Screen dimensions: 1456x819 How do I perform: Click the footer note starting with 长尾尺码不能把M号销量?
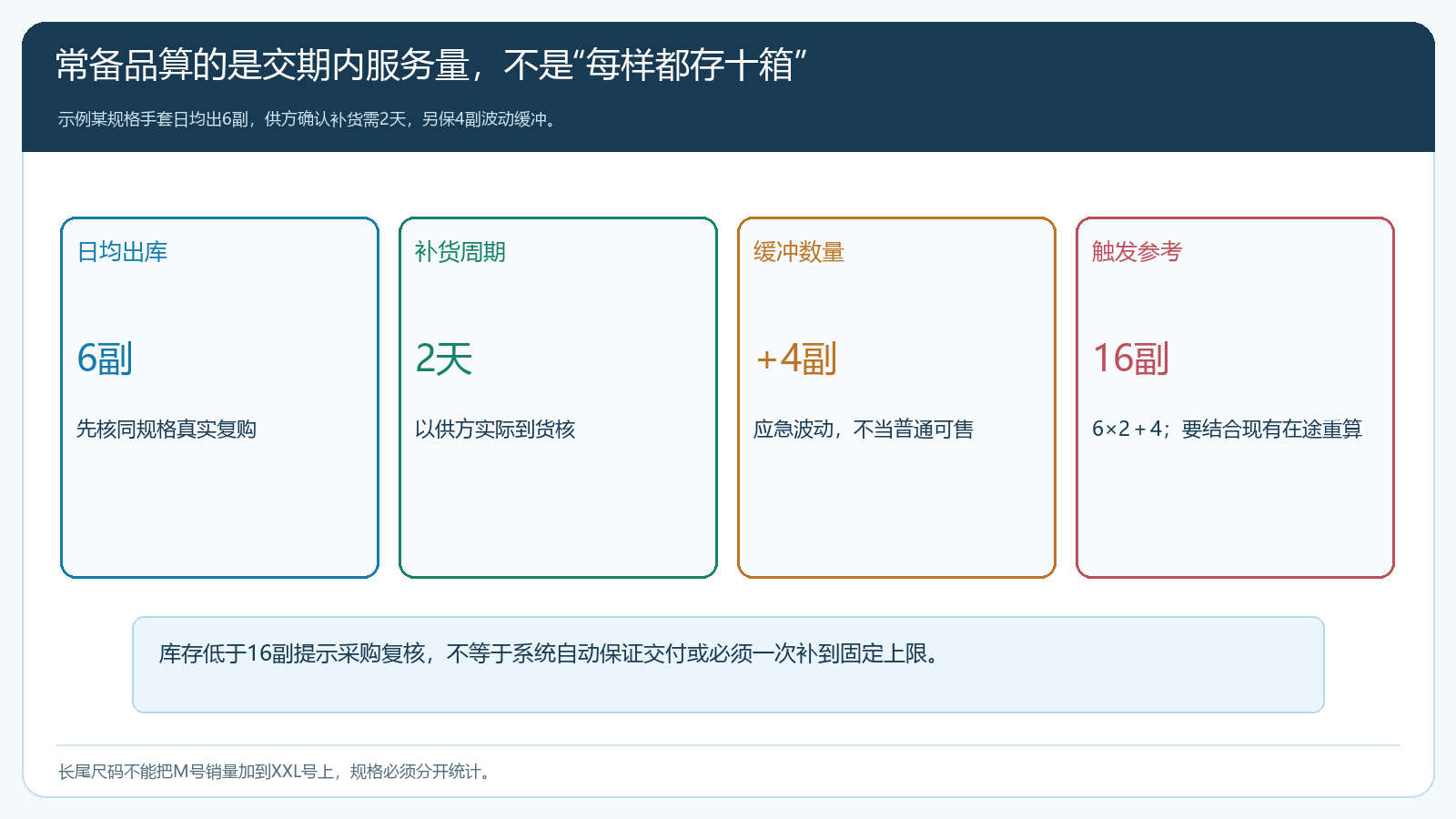pos(277,772)
